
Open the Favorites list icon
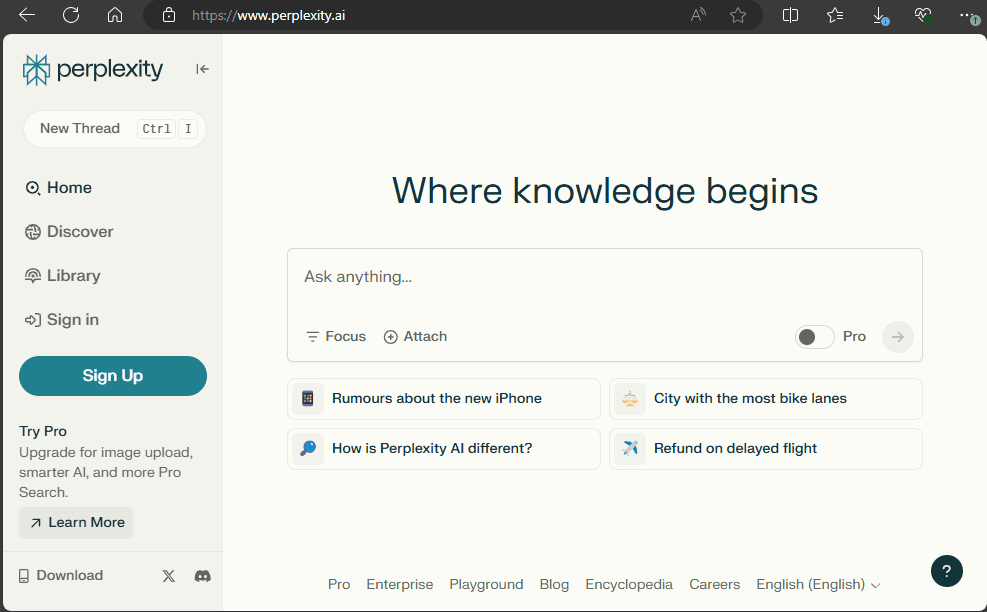click(x=835, y=15)
